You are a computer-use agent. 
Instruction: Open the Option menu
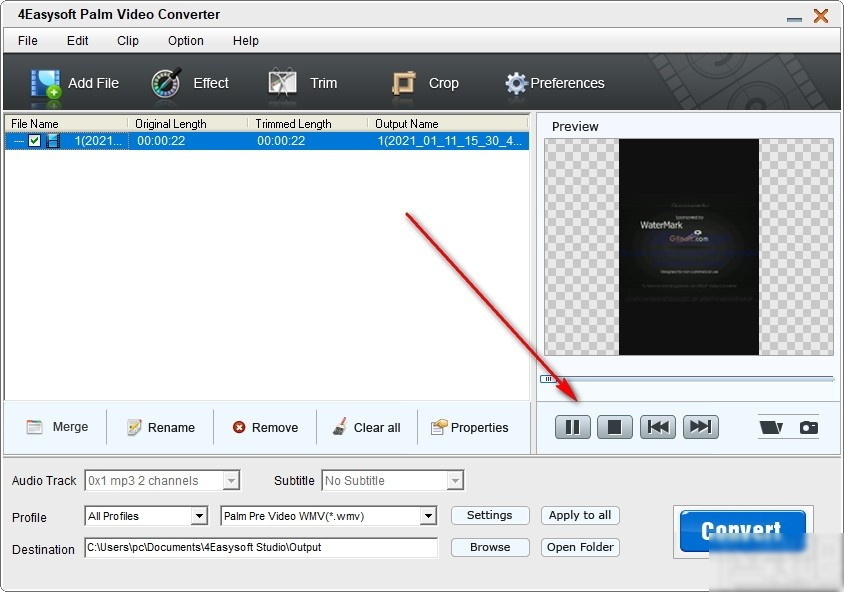click(186, 41)
